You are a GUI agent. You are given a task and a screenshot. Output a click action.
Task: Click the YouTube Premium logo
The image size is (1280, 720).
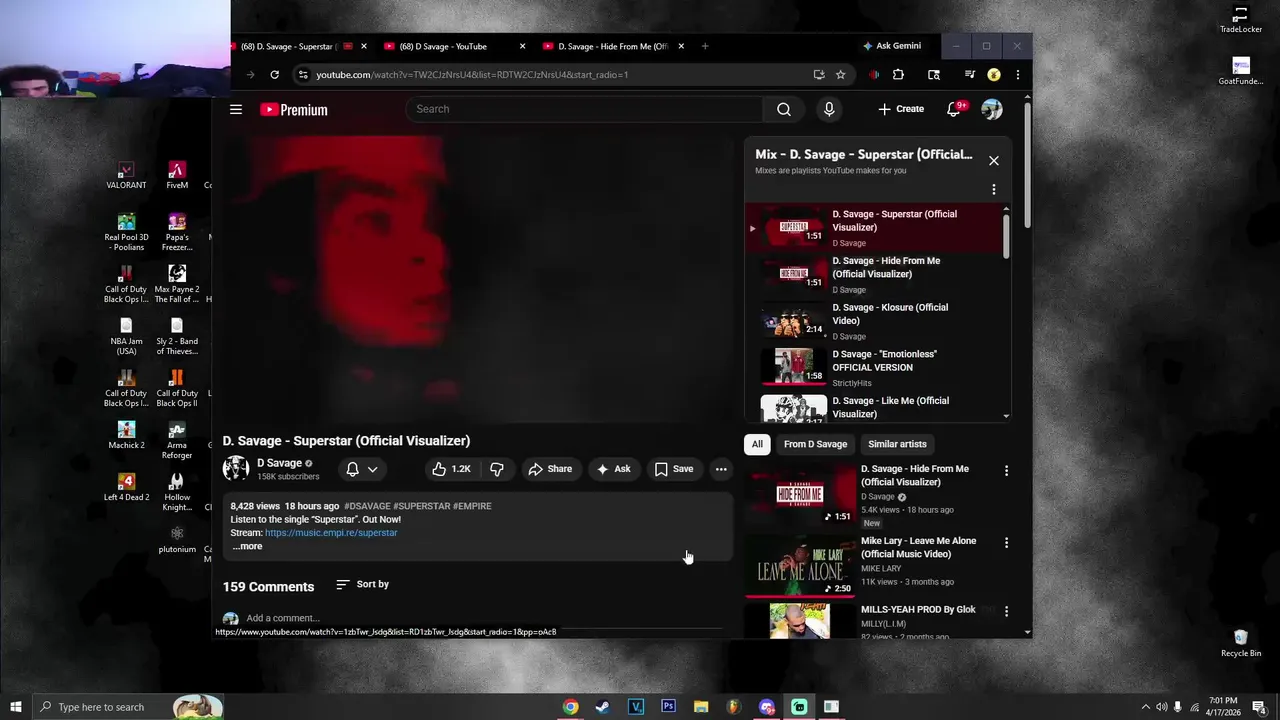[x=294, y=110]
